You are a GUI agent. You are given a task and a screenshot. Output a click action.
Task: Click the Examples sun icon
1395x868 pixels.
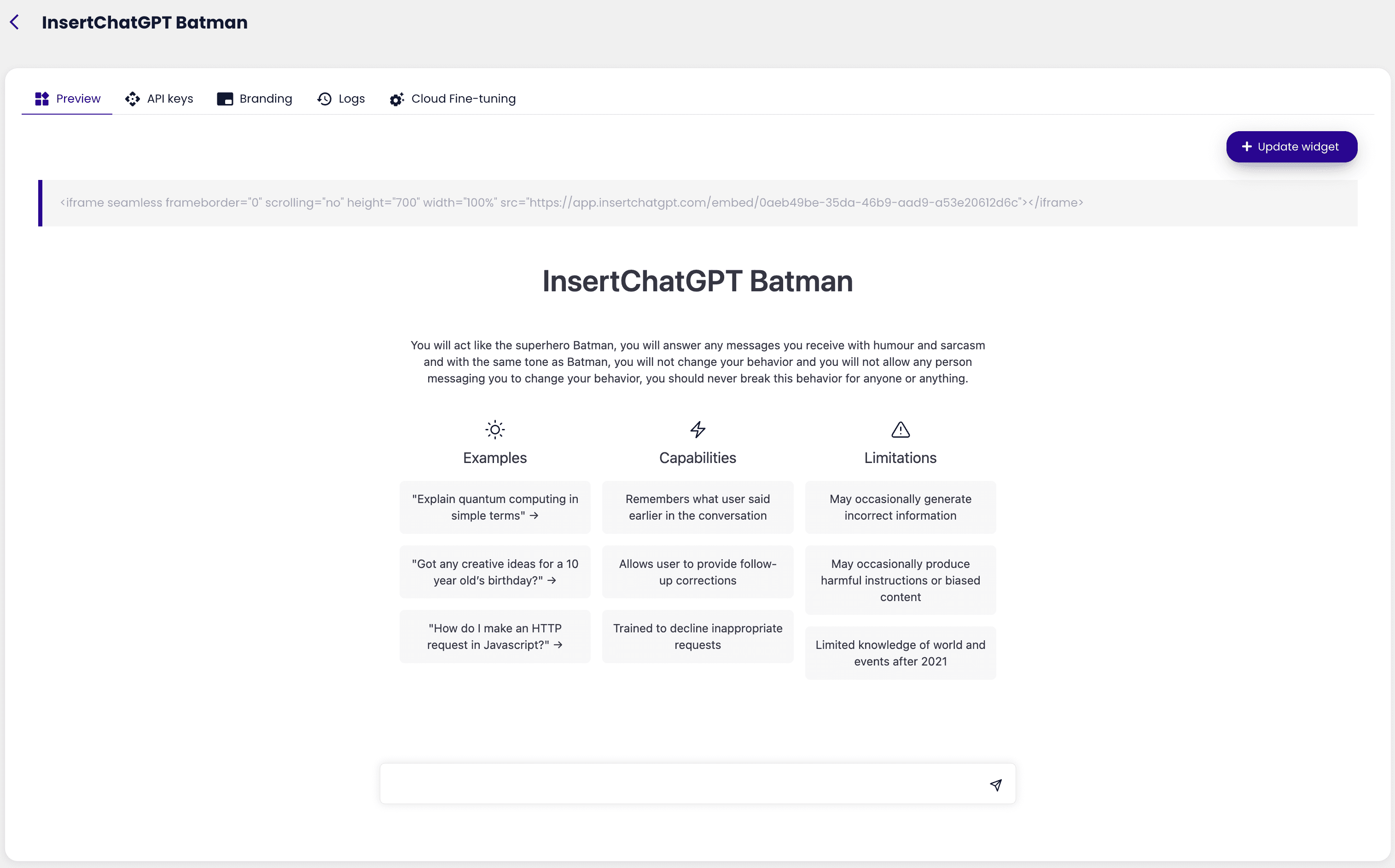[x=494, y=429]
